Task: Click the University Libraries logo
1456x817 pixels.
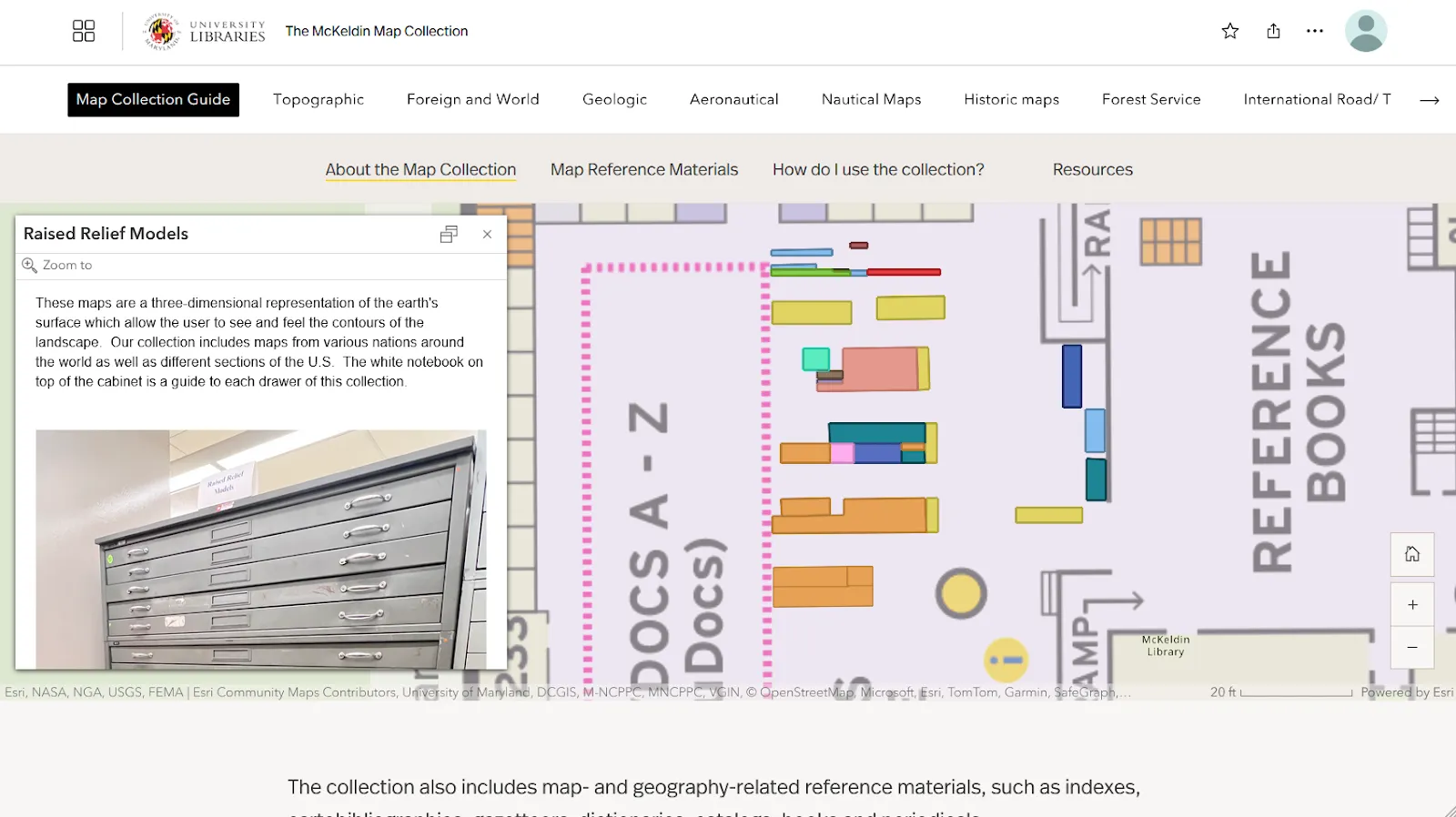Action: [x=204, y=31]
